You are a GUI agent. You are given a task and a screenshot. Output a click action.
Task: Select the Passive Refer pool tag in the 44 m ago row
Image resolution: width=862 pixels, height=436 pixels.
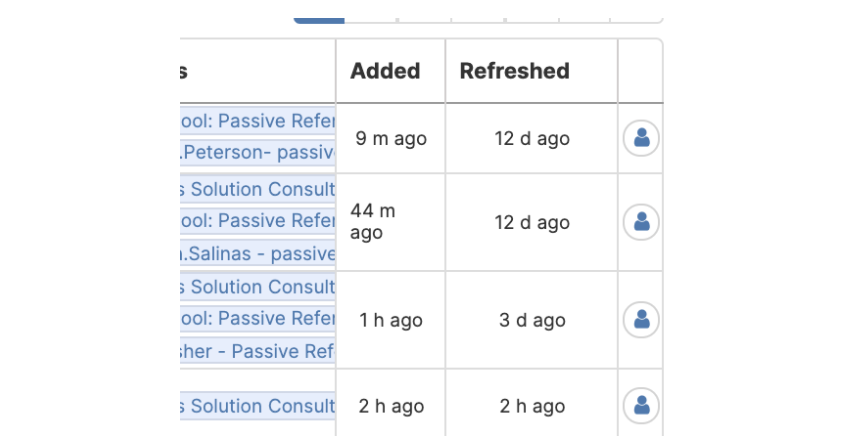[x=258, y=220]
